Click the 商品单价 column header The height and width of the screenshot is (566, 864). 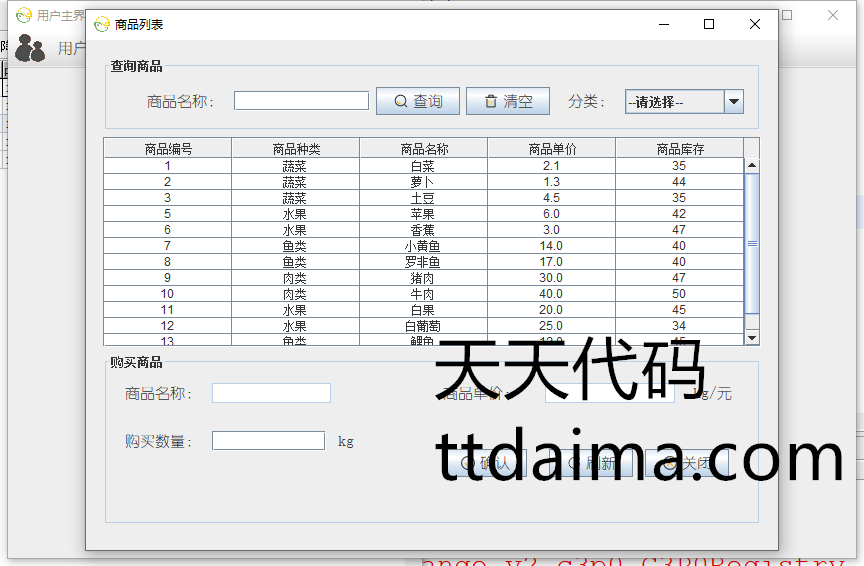[552, 149]
